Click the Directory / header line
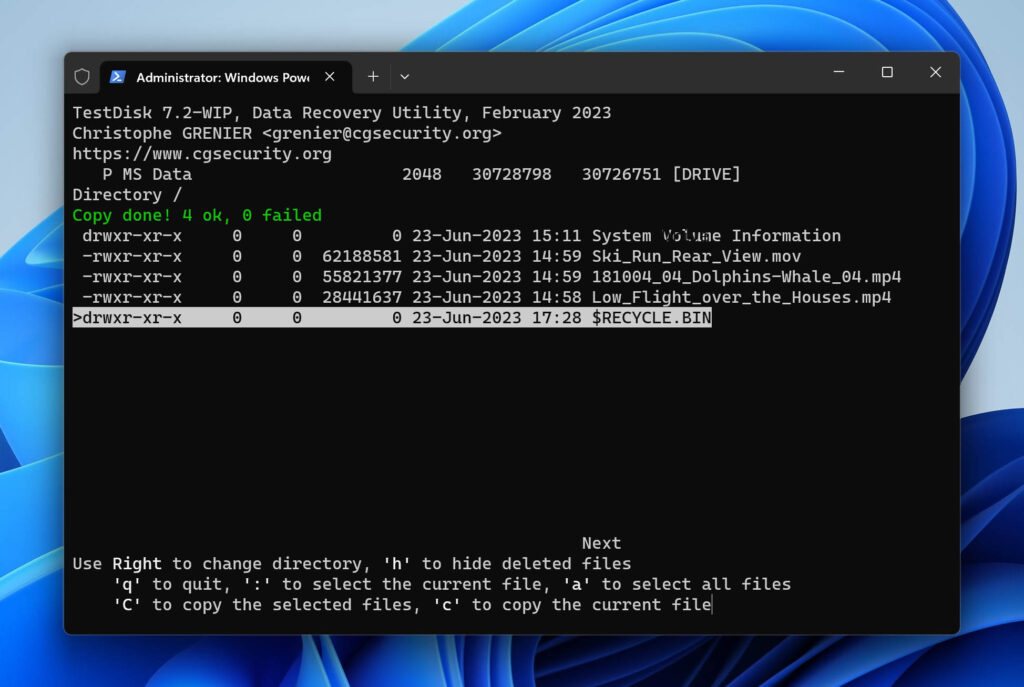This screenshot has width=1024, height=687. point(127,194)
